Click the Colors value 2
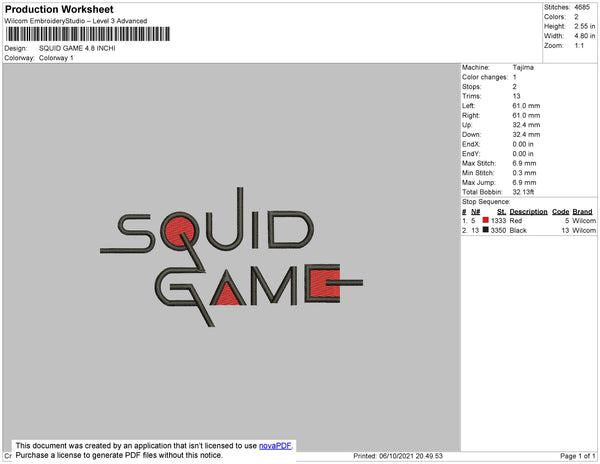 point(576,17)
